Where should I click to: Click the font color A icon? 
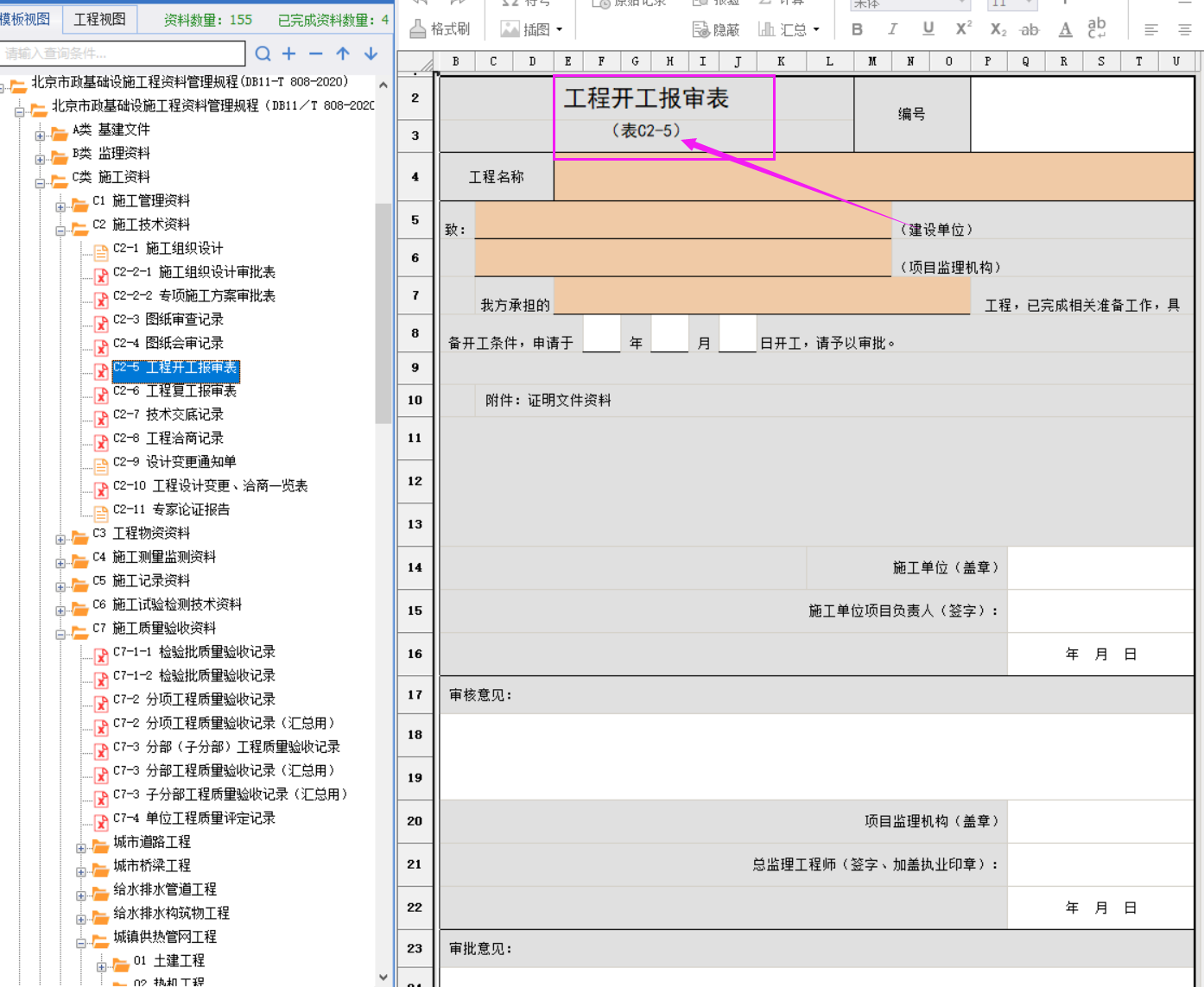tap(1066, 29)
